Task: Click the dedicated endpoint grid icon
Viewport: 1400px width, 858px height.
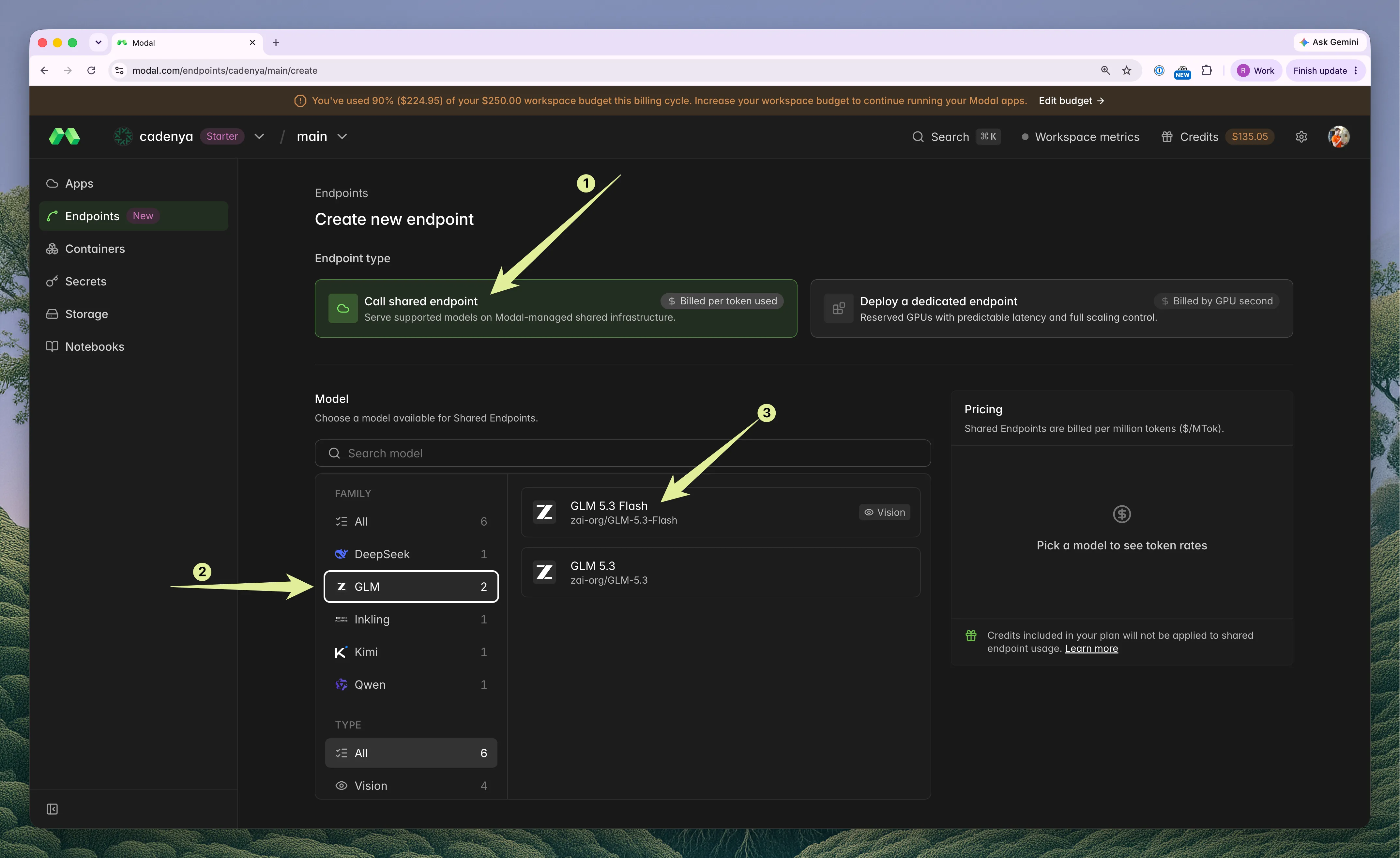Action: (839, 309)
